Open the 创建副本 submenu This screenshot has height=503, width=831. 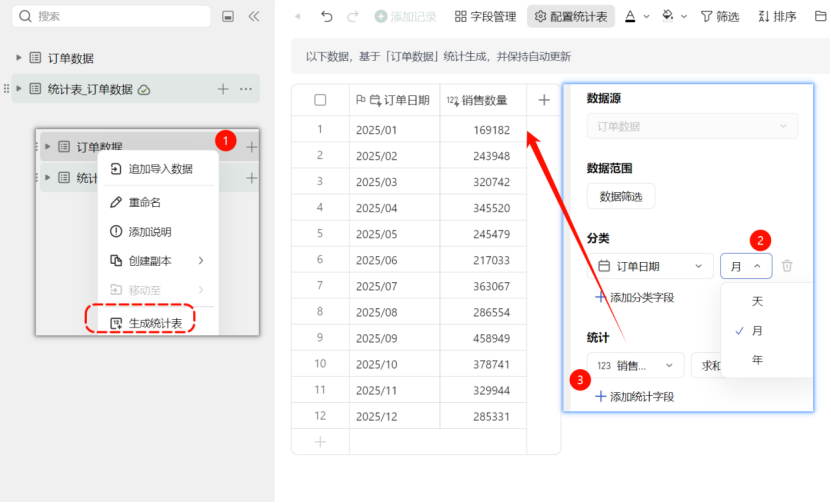coord(158,261)
